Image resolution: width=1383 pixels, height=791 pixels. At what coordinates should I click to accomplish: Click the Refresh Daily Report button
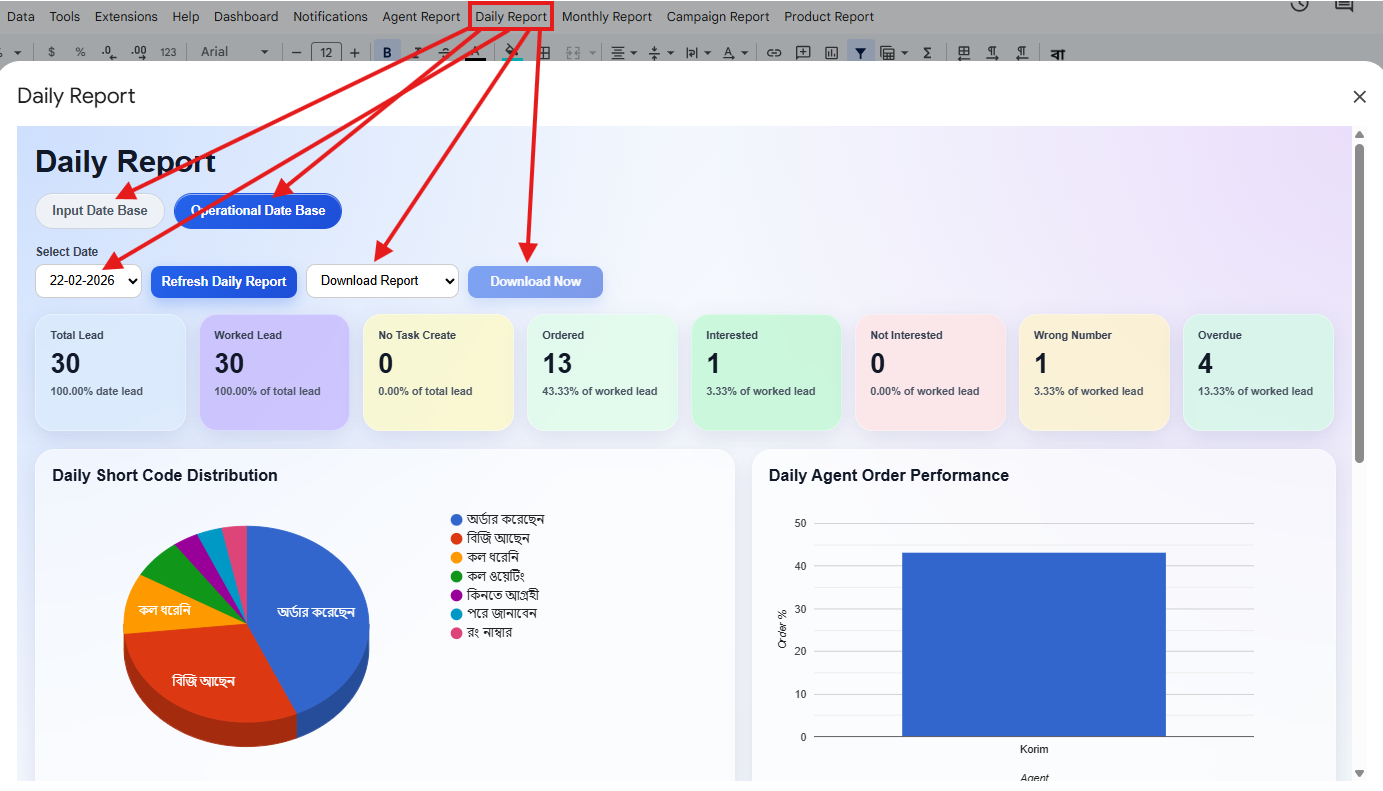pos(224,282)
